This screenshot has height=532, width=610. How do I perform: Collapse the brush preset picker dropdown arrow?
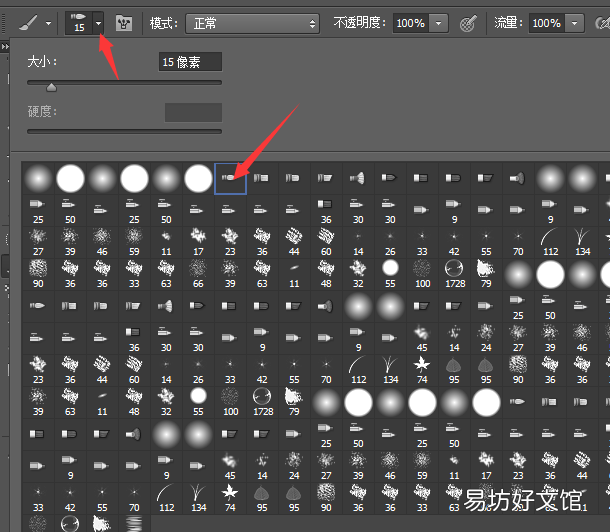[x=98, y=23]
